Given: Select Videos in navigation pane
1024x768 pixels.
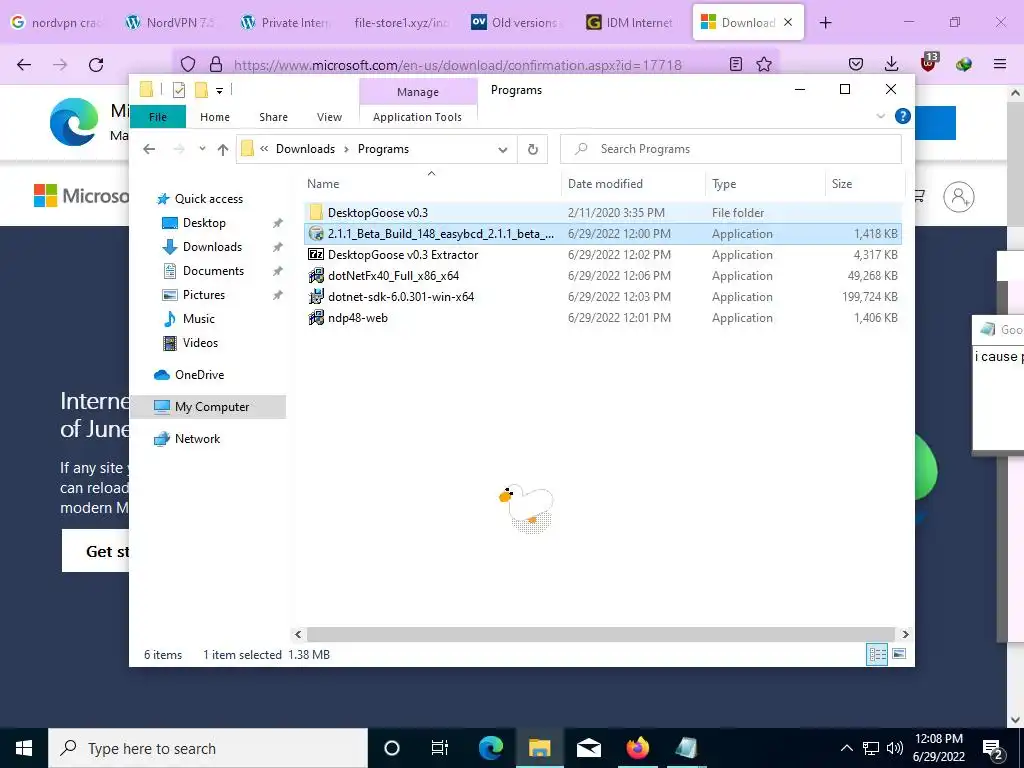Looking at the screenshot, I should pyautogui.click(x=200, y=343).
